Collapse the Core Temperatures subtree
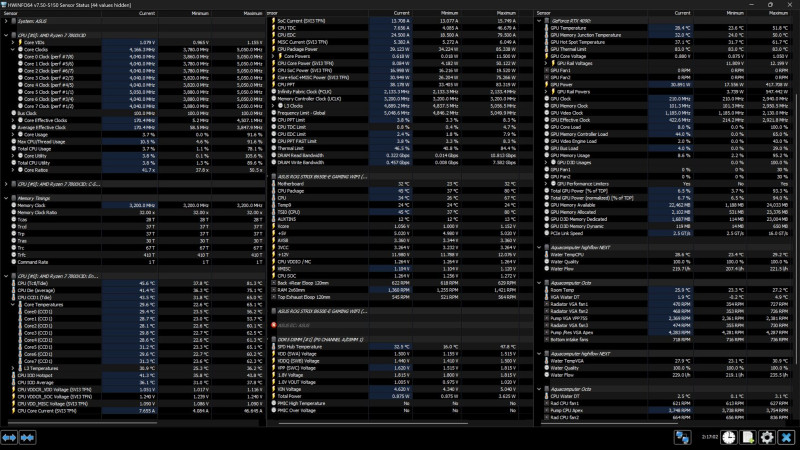 pos(13,305)
